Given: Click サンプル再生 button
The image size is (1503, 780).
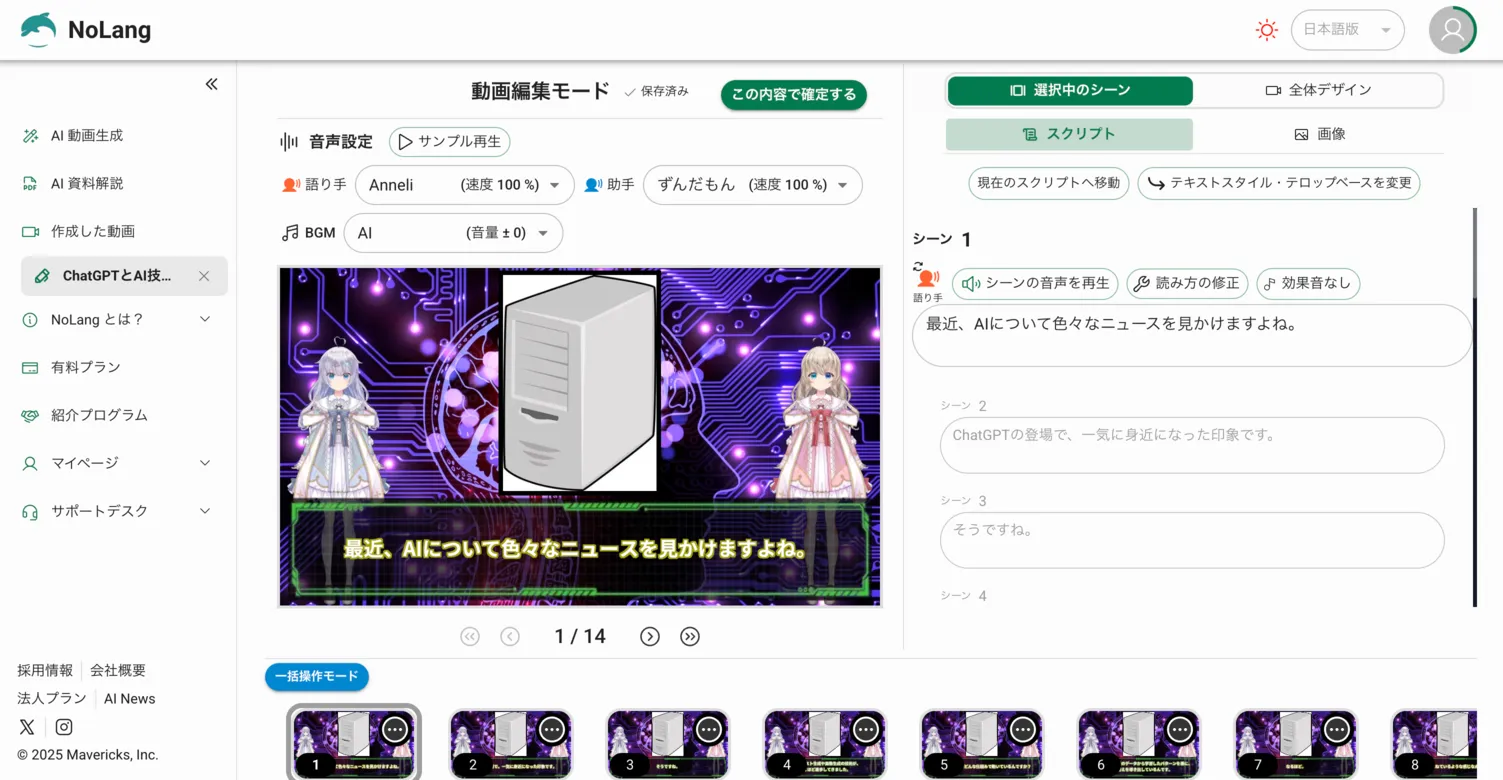Looking at the screenshot, I should click(x=449, y=142).
